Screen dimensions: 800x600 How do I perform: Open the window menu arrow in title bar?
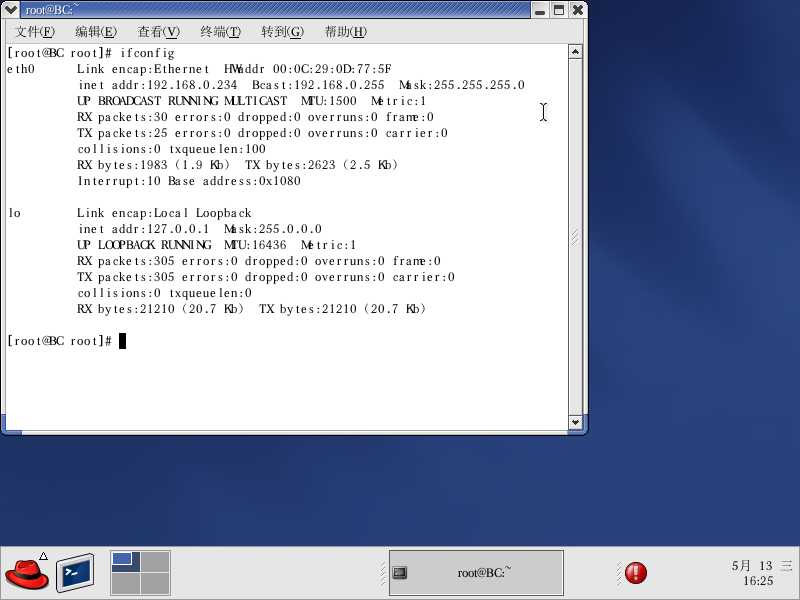coord(10,9)
